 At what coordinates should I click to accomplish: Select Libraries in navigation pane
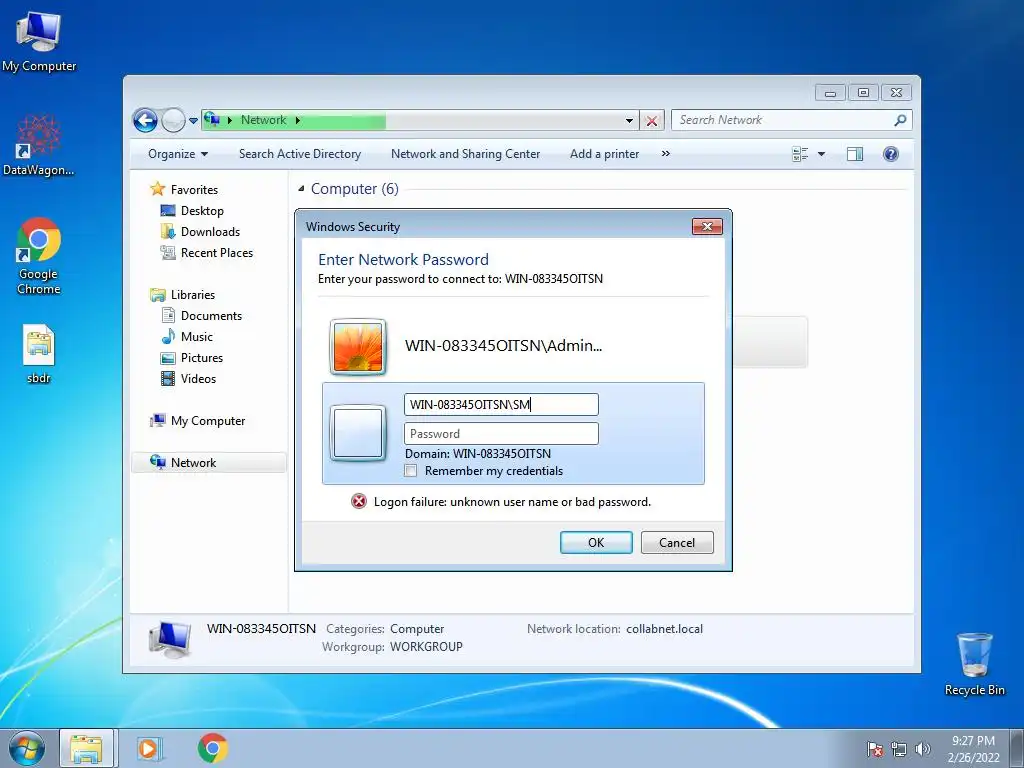click(x=193, y=295)
